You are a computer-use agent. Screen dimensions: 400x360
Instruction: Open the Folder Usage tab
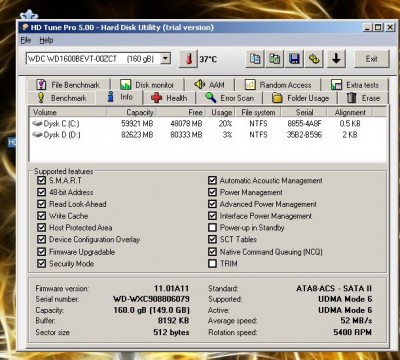coord(300,98)
